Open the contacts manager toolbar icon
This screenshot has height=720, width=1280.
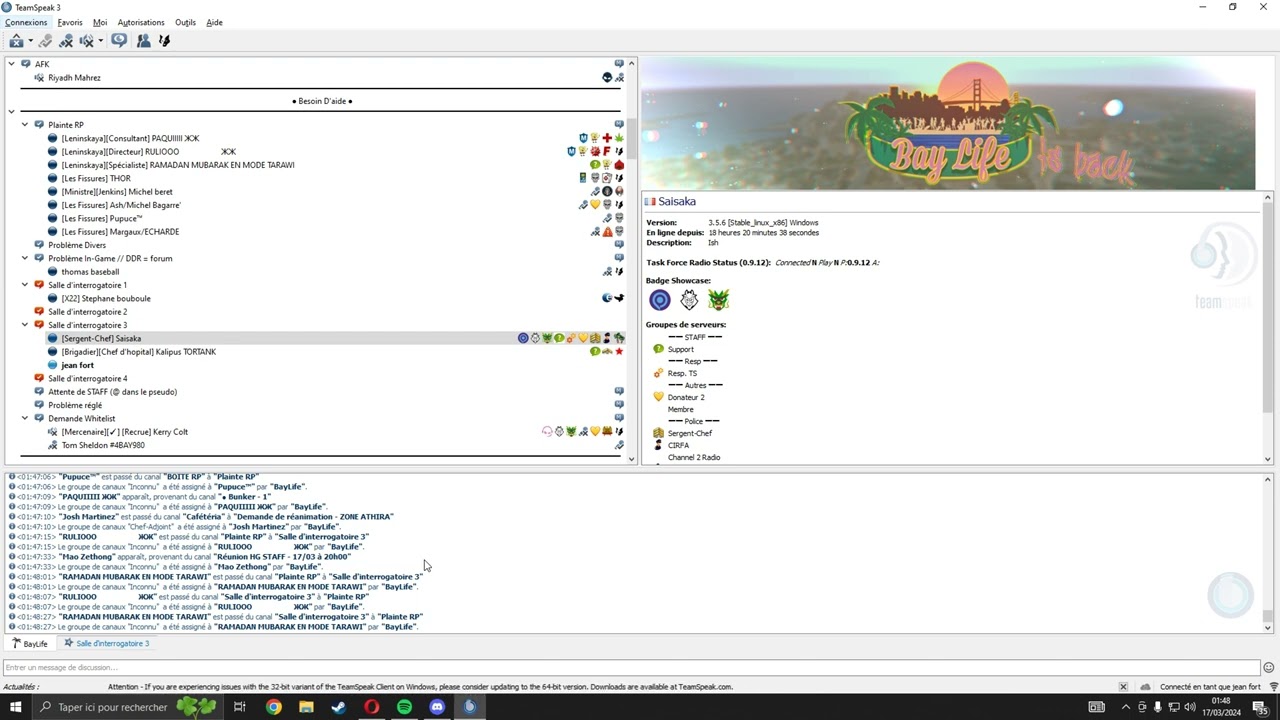point(143,41)
